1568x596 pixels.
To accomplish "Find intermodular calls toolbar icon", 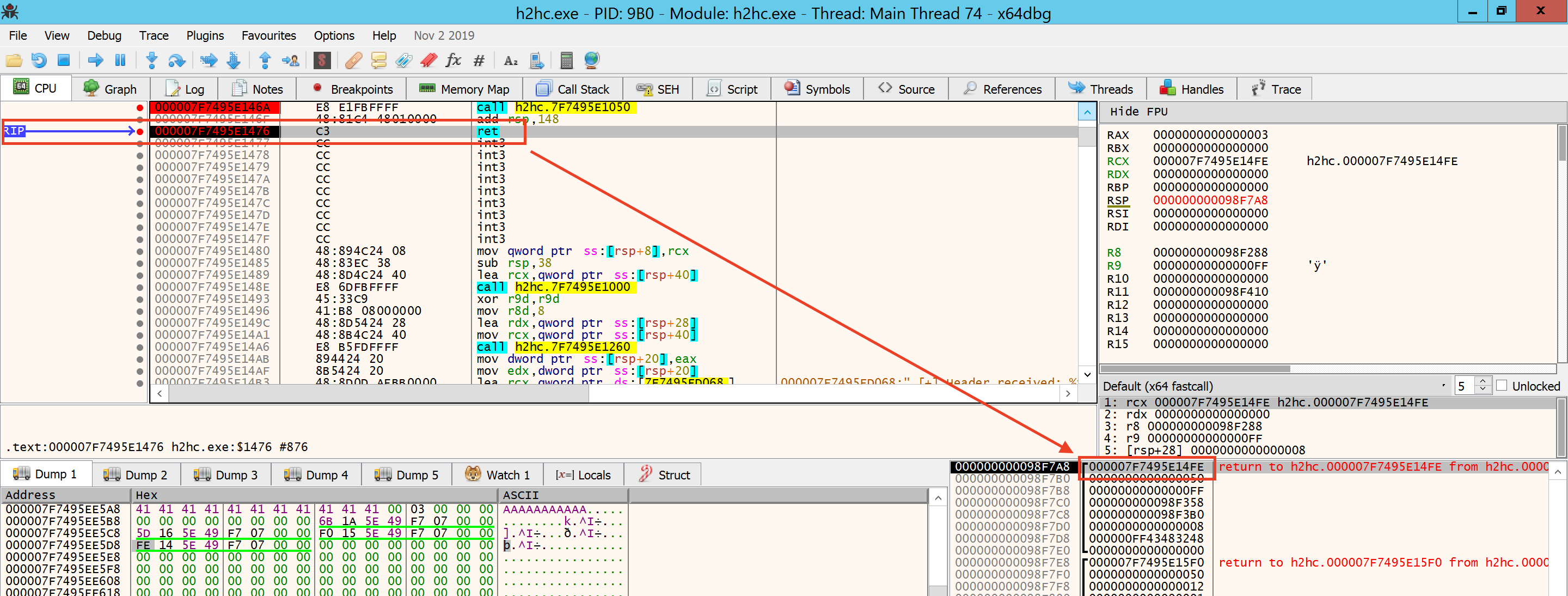I will tap(536, 60).
